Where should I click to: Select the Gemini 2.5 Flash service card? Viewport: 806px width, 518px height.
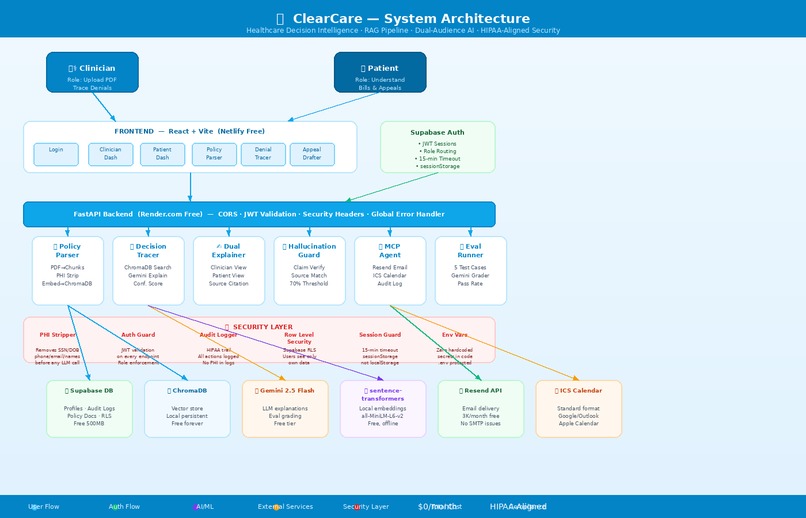click(x=285, y=409)
